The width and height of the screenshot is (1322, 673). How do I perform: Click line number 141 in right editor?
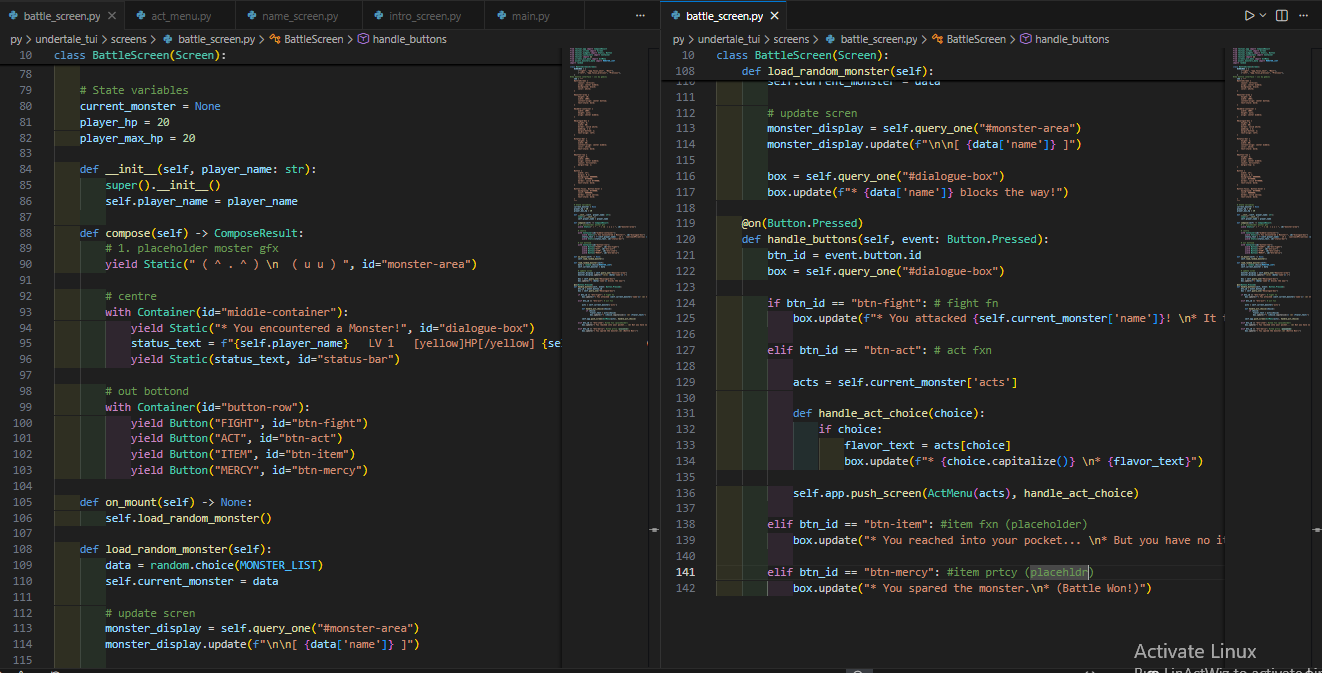pyautogui.click(x=685, y=572)
